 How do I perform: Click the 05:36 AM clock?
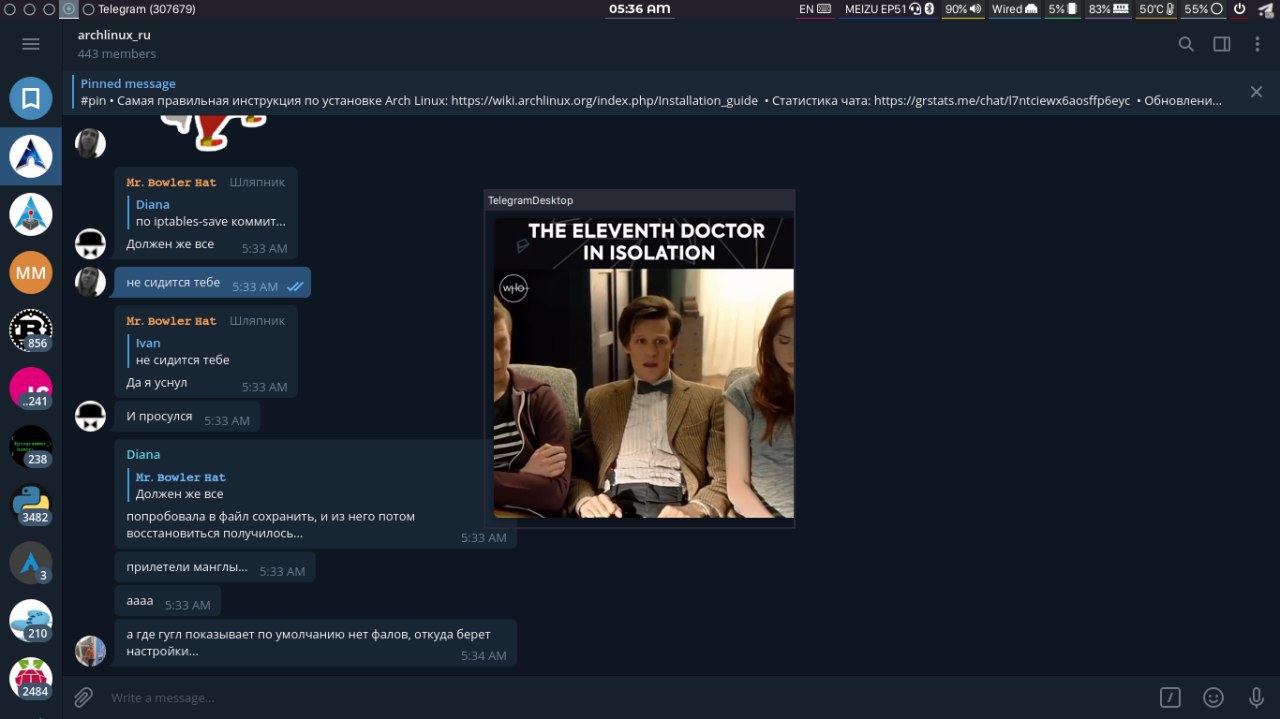coord(640,9)
